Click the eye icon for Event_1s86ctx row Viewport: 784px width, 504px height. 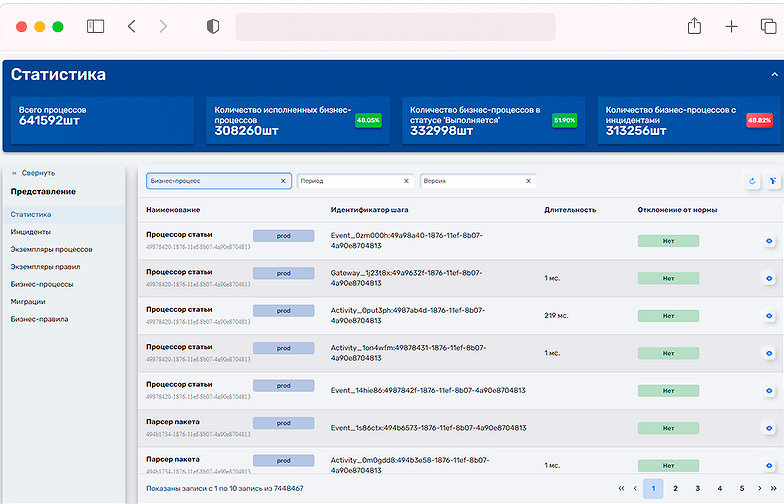coord(769,428)
